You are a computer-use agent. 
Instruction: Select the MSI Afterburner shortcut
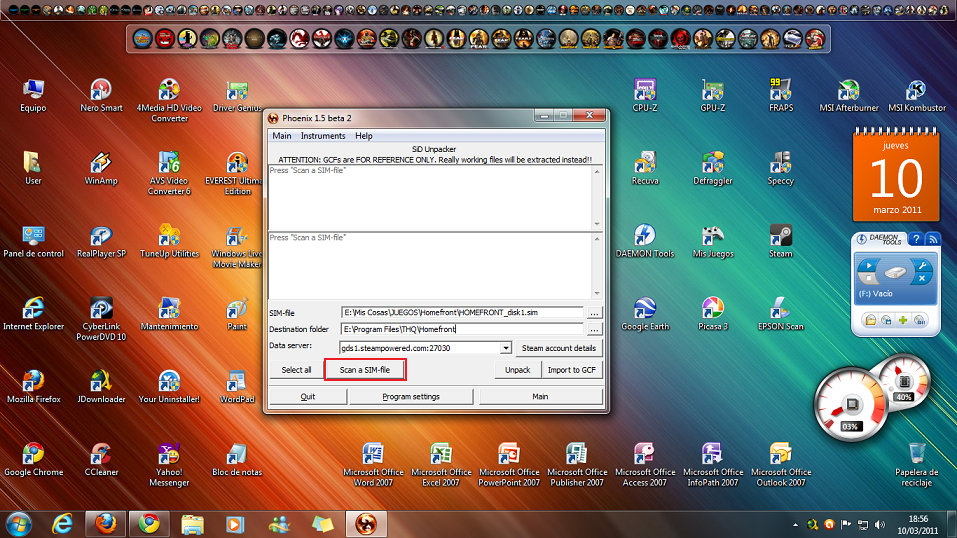(848, 95)
